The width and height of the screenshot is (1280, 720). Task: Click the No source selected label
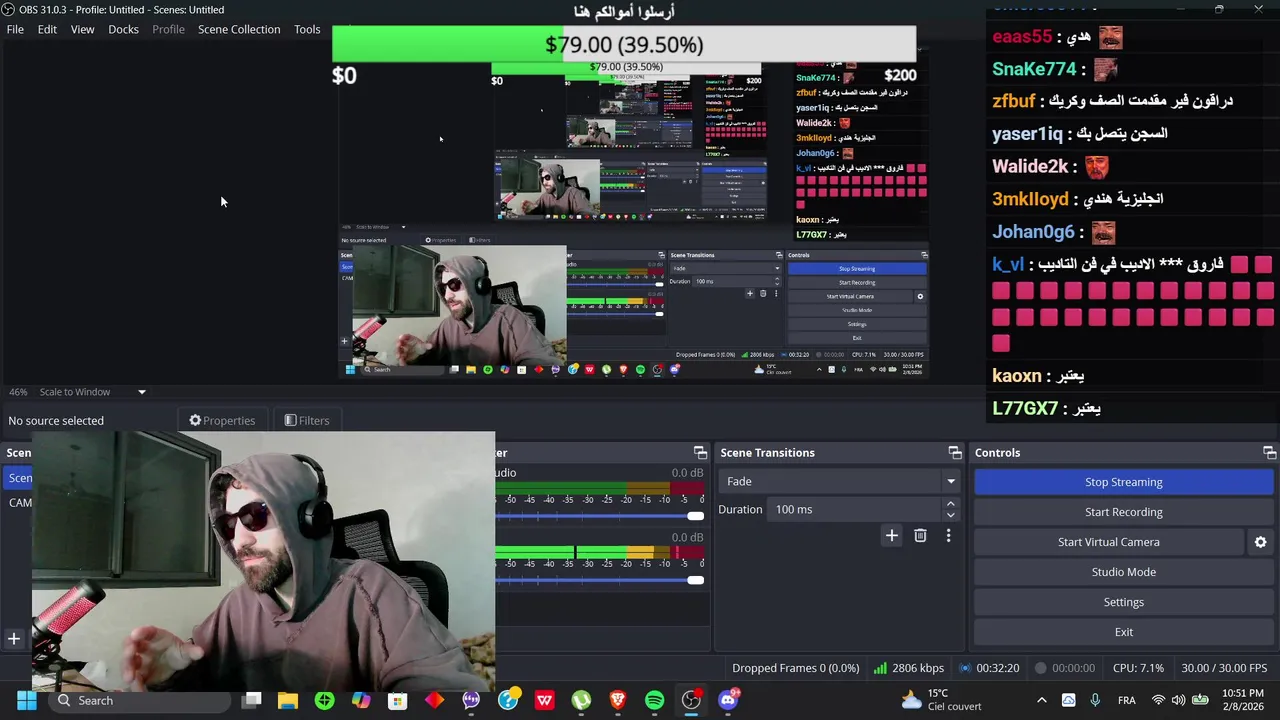(56, 421)
